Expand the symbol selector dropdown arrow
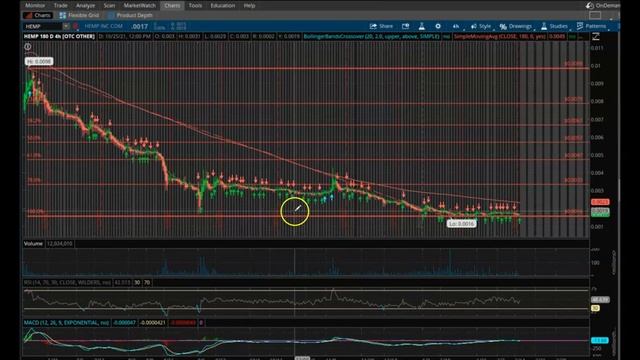640x360 pixels. [66, 26]
